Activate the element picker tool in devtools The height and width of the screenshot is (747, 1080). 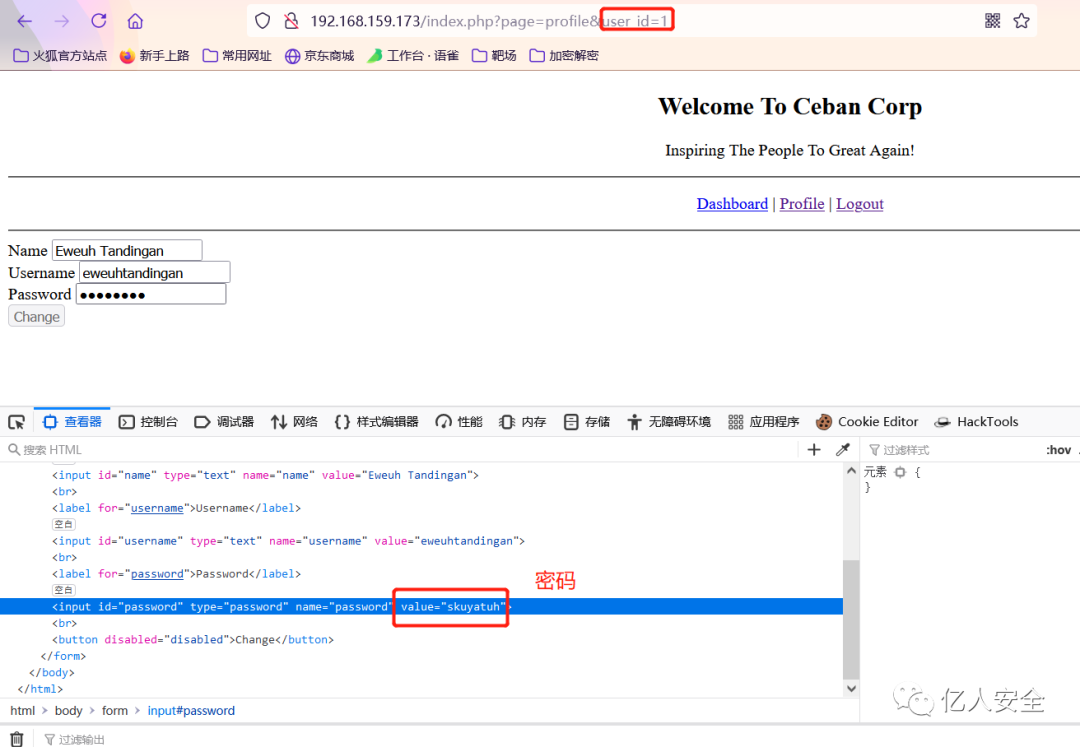point(17,422)
